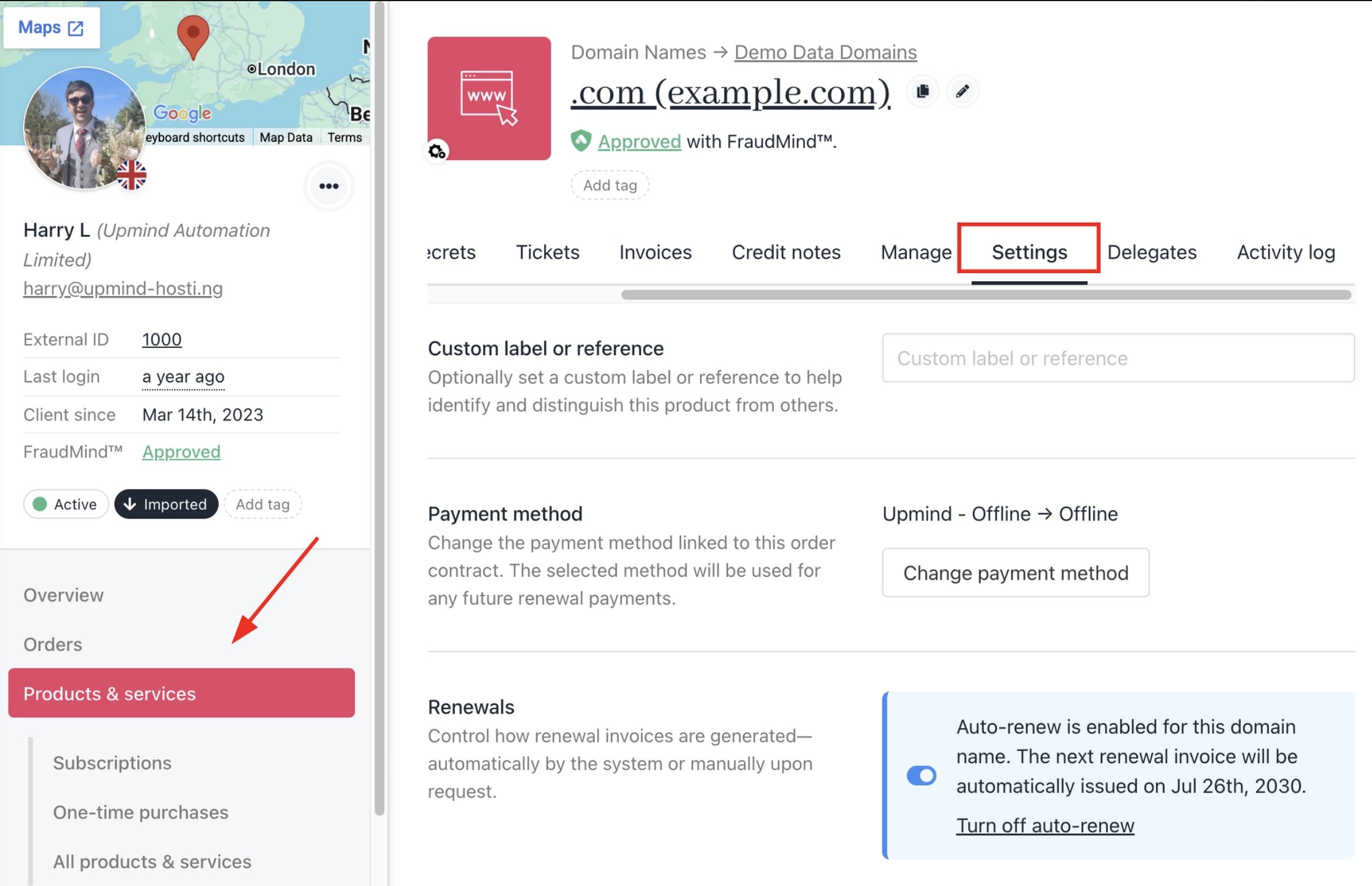Switch to the Delegates tab
1372x886 pixels.
1152,252
